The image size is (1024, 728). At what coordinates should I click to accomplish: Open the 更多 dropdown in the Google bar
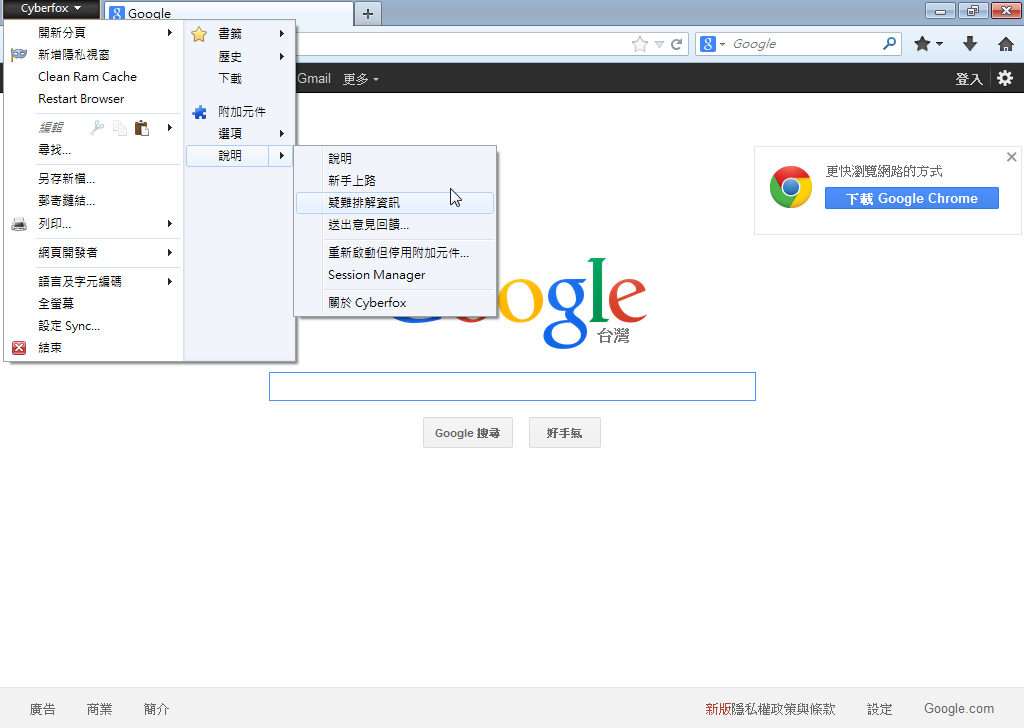click(360, 79)
